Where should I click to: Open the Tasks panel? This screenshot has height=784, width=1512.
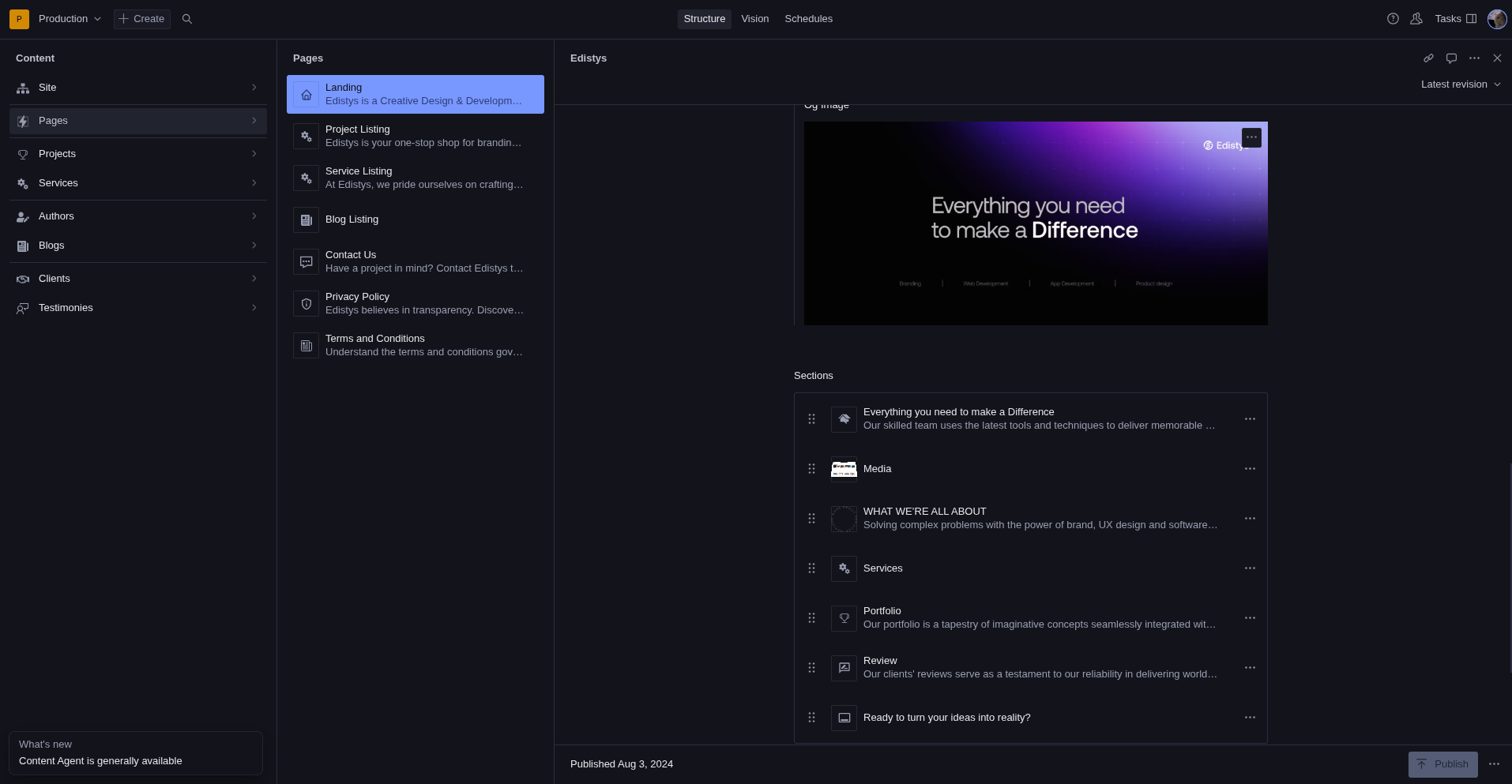tap(1455, 19)
